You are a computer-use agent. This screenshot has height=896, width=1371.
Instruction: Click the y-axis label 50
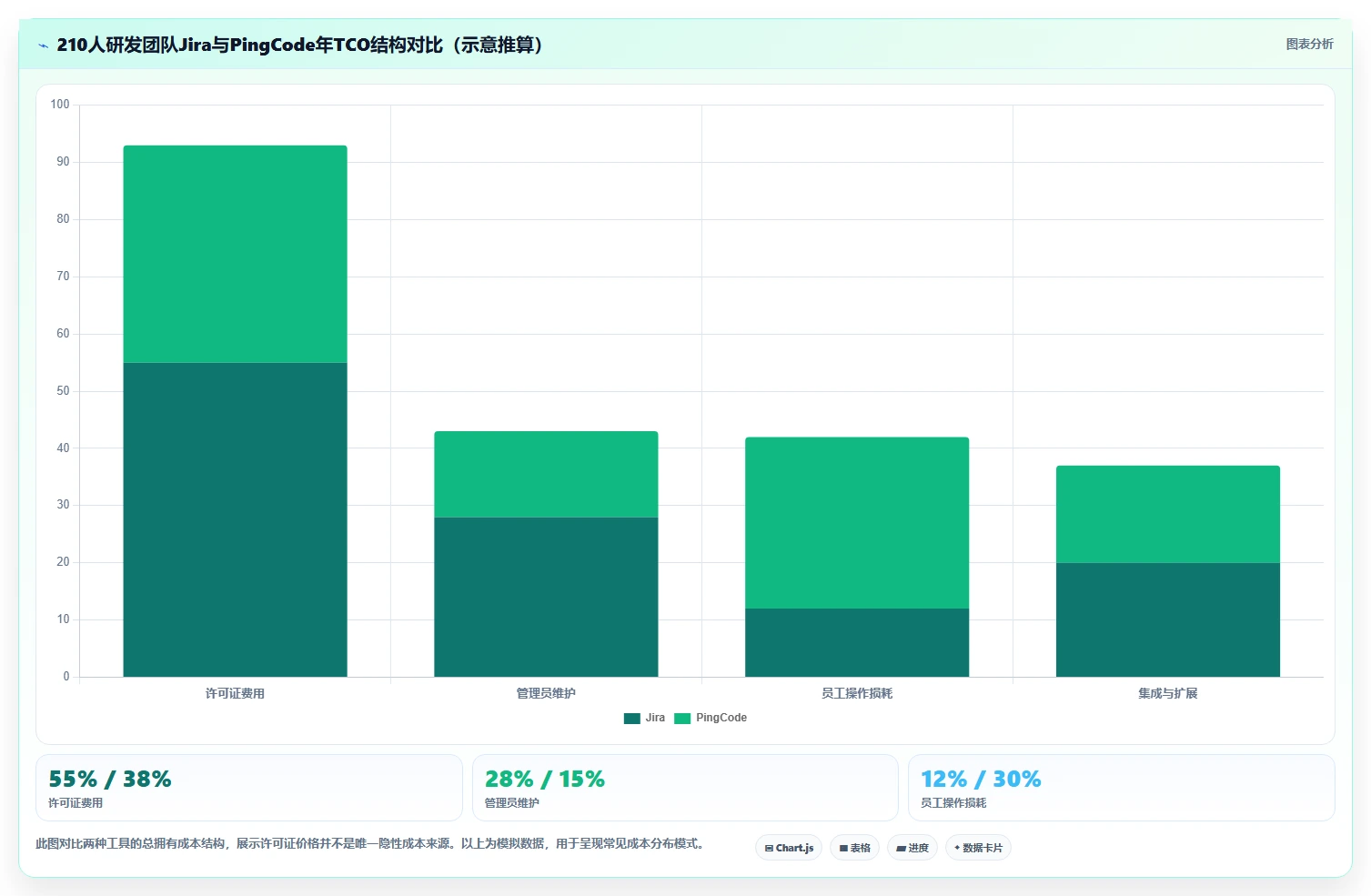63,391
